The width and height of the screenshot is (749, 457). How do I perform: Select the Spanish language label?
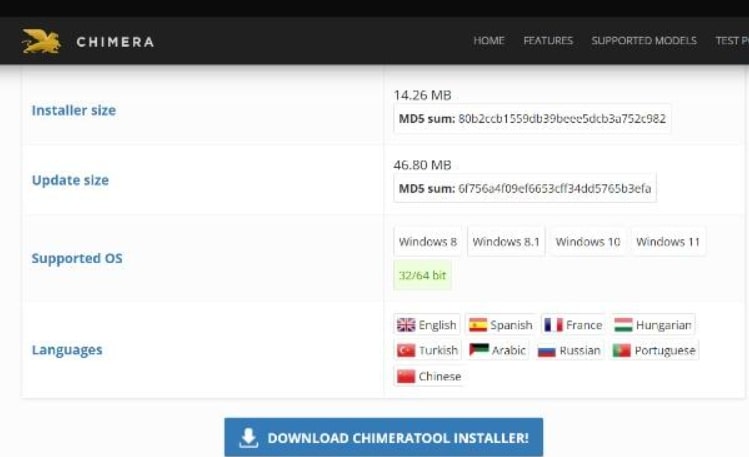(511, 325)
